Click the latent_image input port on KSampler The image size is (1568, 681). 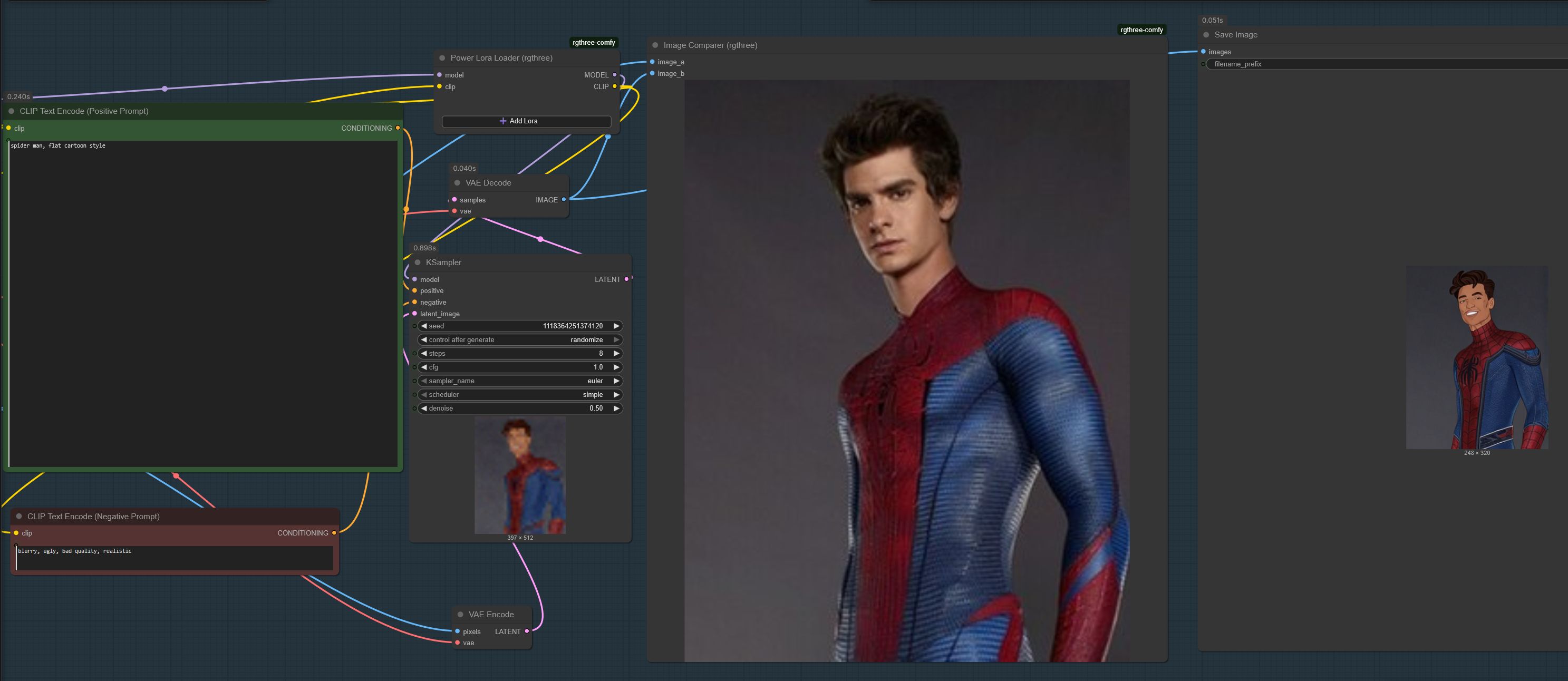pyautogui.click(x=414, y=314)
